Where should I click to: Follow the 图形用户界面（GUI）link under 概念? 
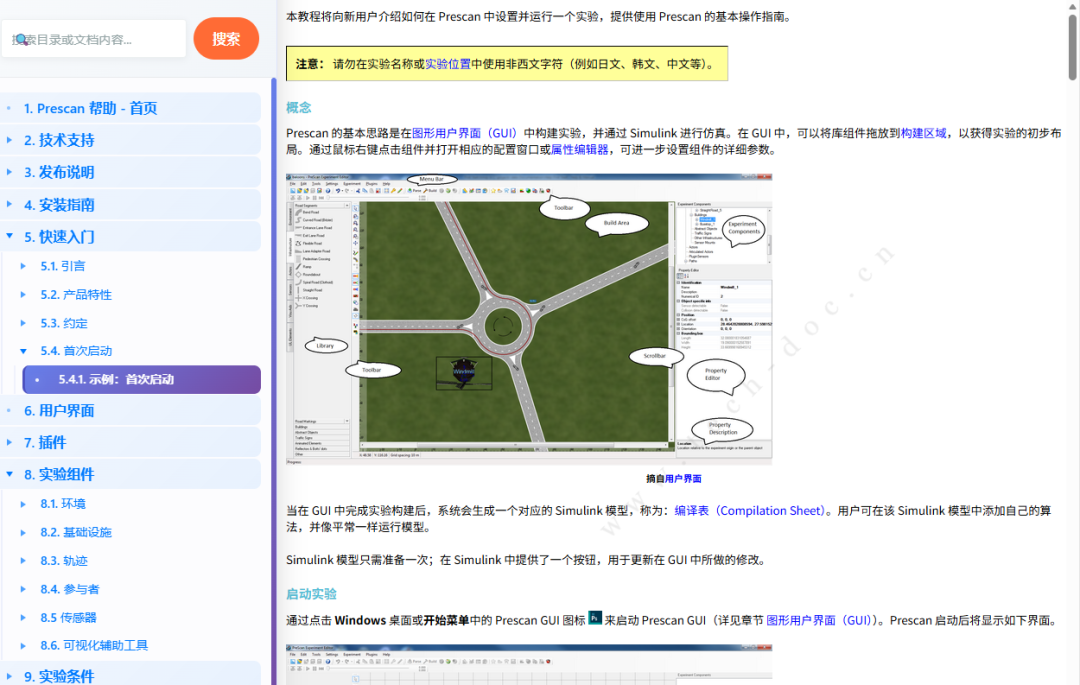click(x=464, y=133)
